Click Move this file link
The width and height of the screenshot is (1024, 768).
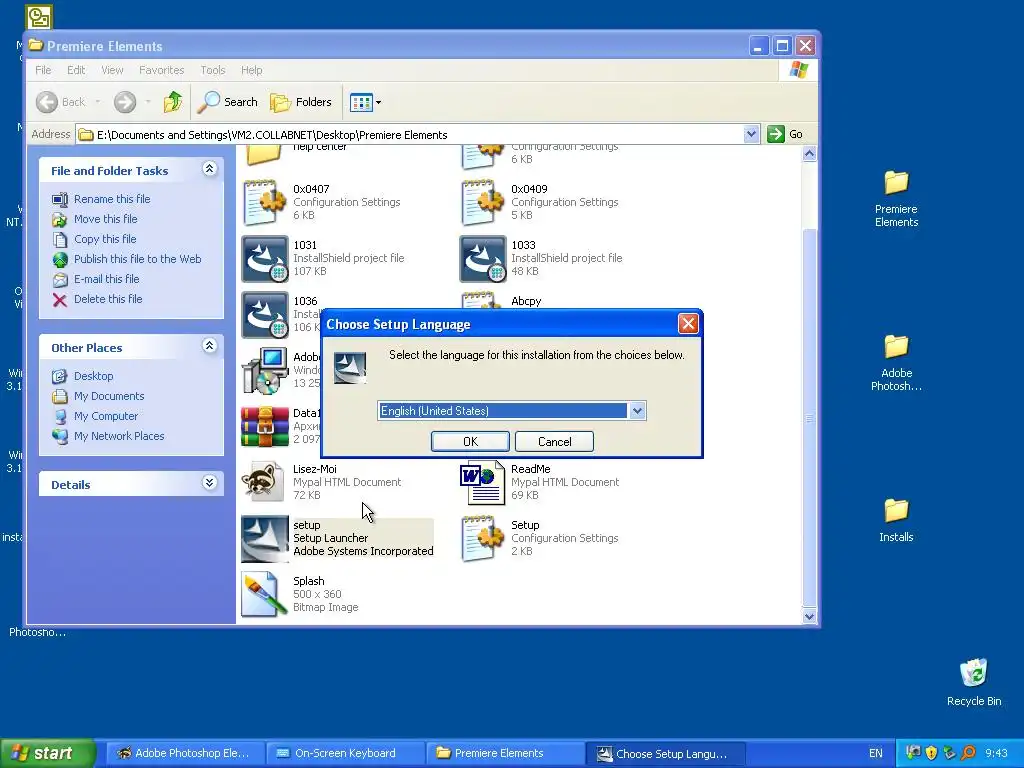point(105,219)
